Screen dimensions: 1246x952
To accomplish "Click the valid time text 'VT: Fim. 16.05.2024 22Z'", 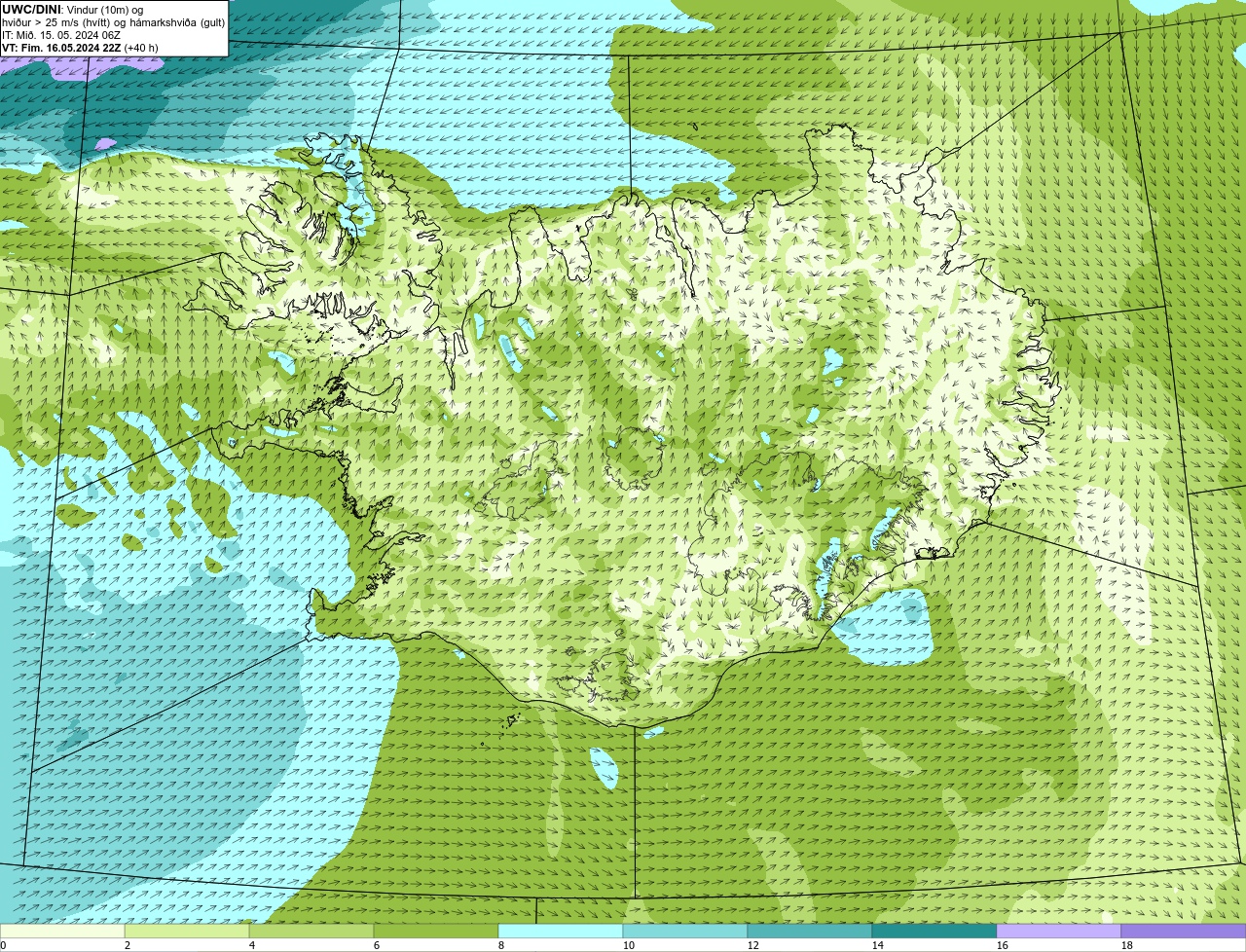I will pyautogui.click(x=61, y=48).
